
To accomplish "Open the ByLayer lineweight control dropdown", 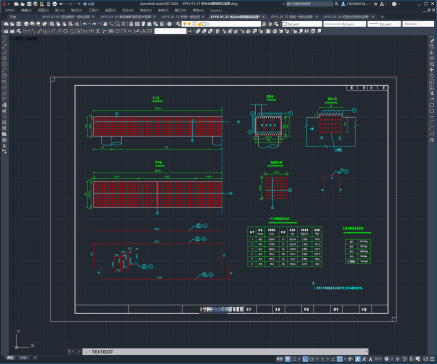I will coord(384,24).
